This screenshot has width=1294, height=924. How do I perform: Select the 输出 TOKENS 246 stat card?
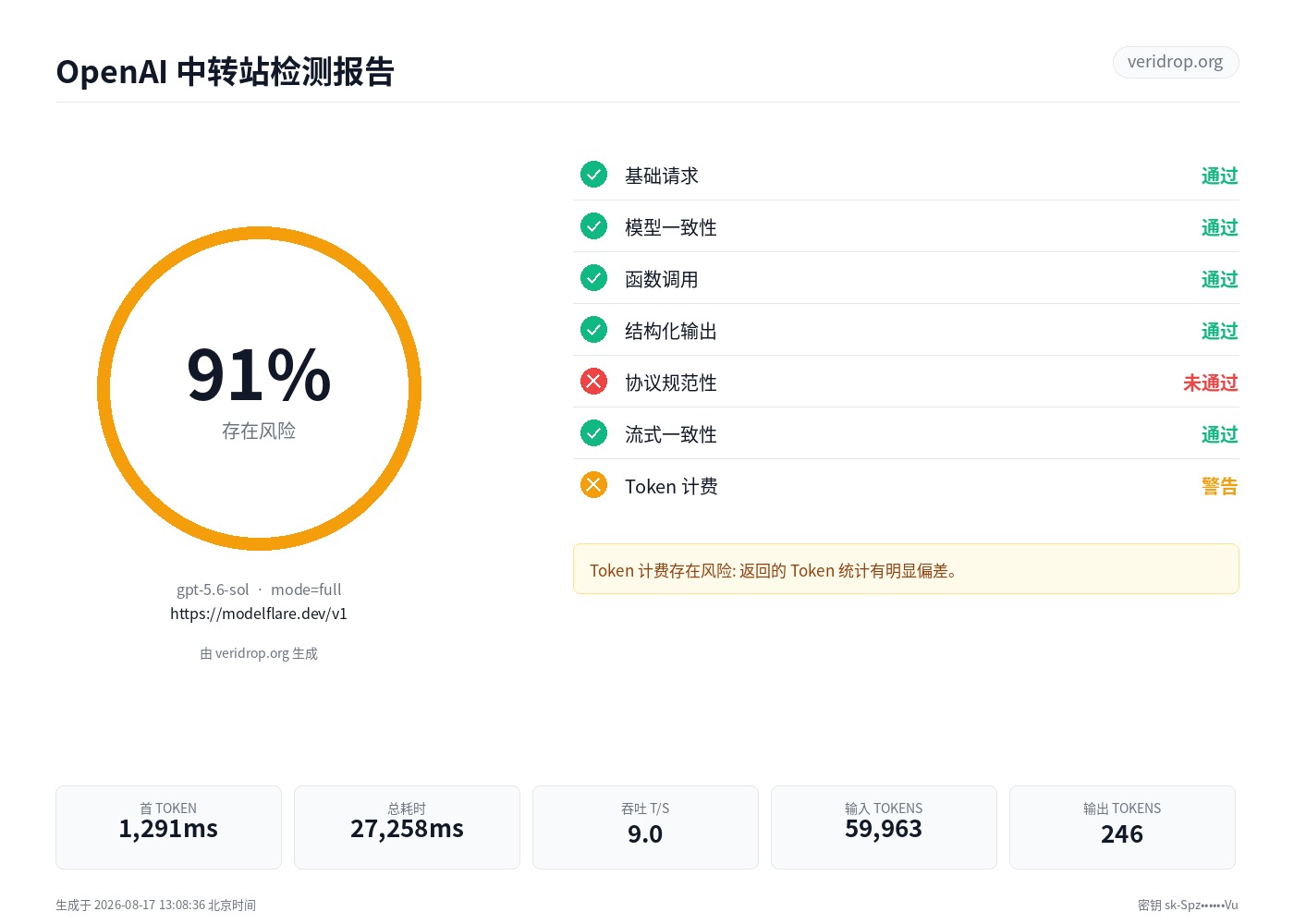pos(1122,827)
